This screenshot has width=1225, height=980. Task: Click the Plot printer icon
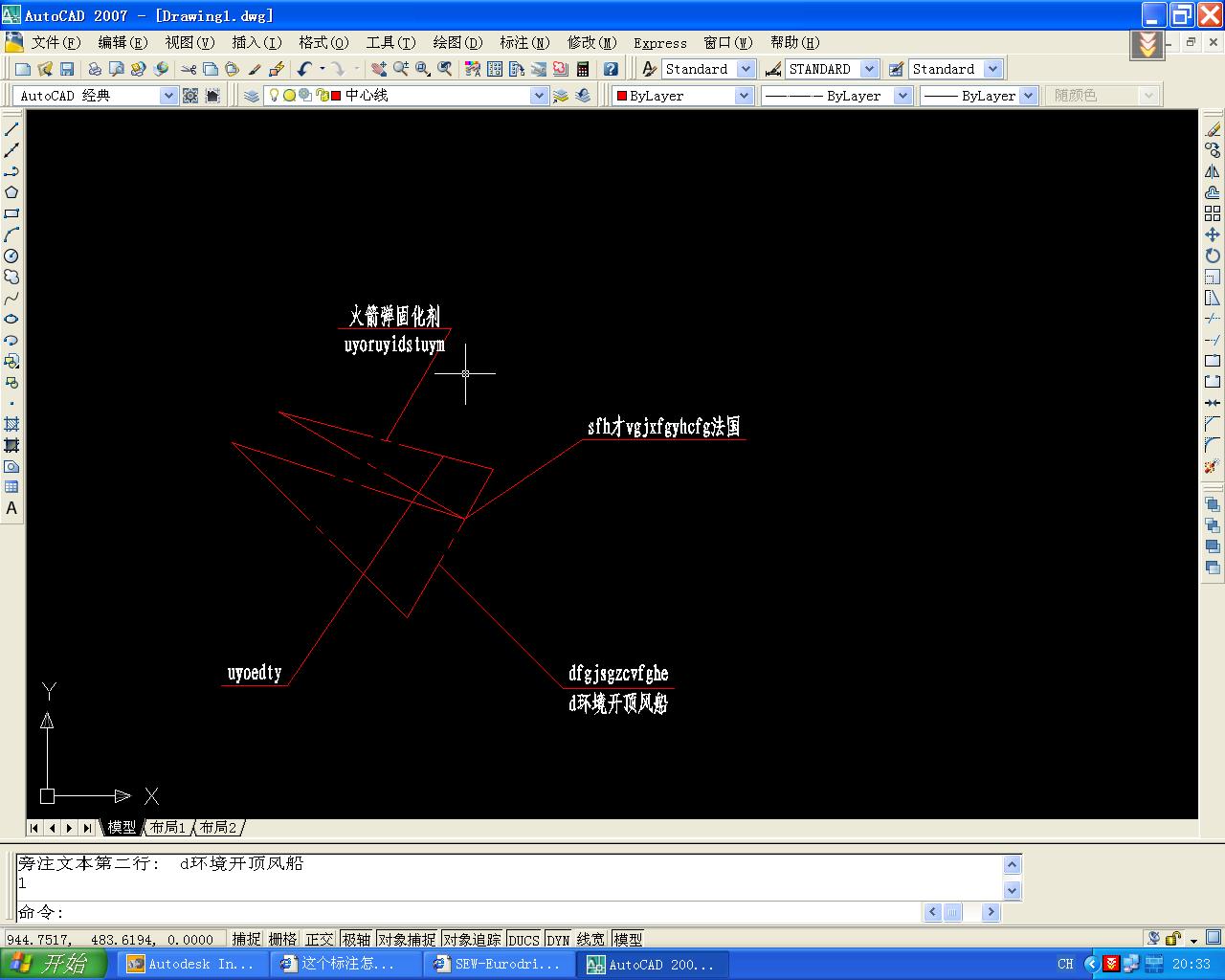point(95,69)
